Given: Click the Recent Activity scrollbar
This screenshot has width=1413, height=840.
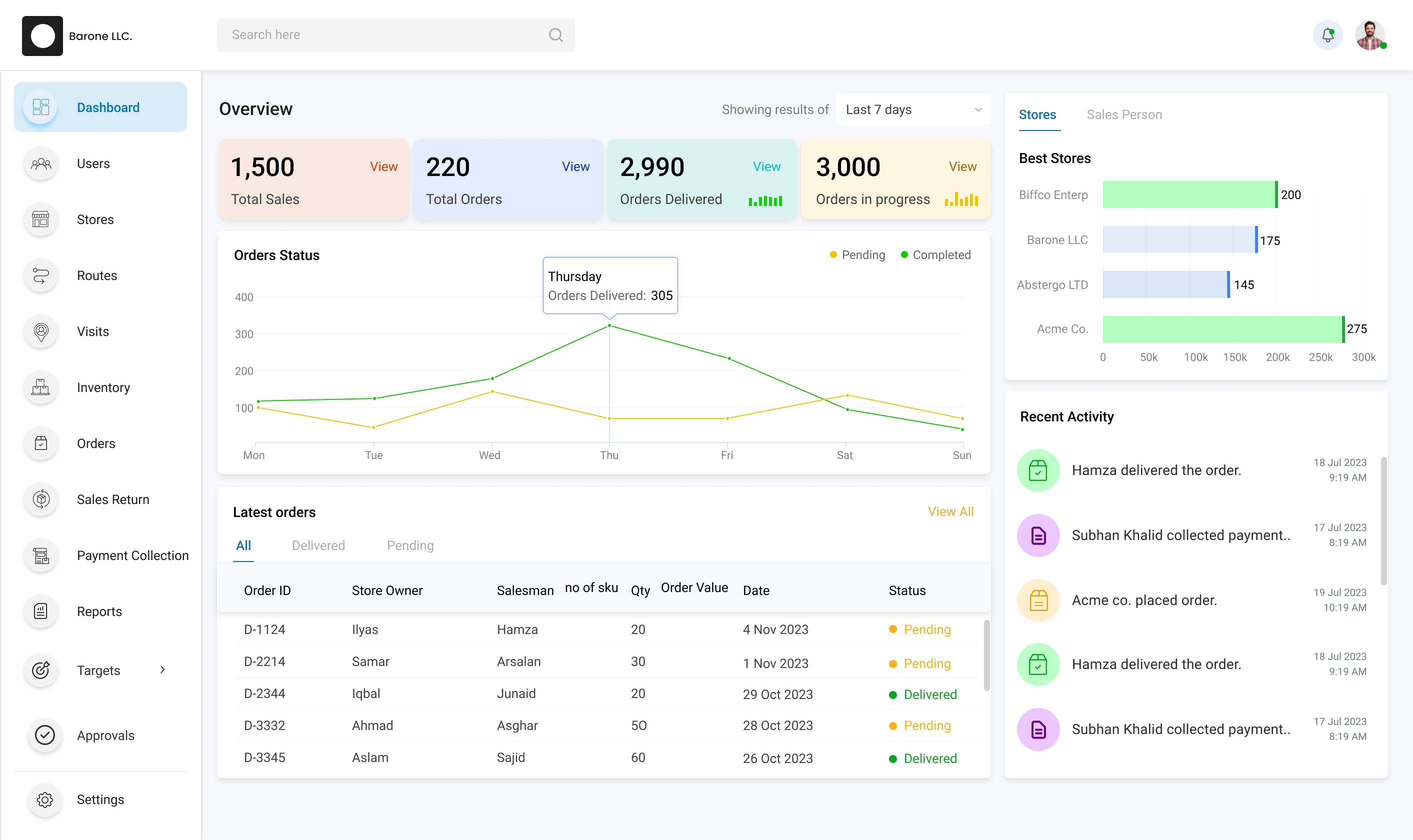Looking at the screenshot, I should [1383, 521].
